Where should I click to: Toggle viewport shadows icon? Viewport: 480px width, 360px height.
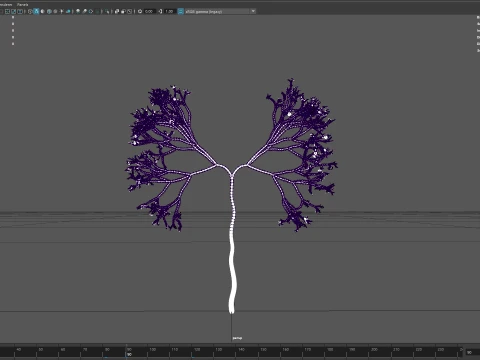[x=68, y=11]
